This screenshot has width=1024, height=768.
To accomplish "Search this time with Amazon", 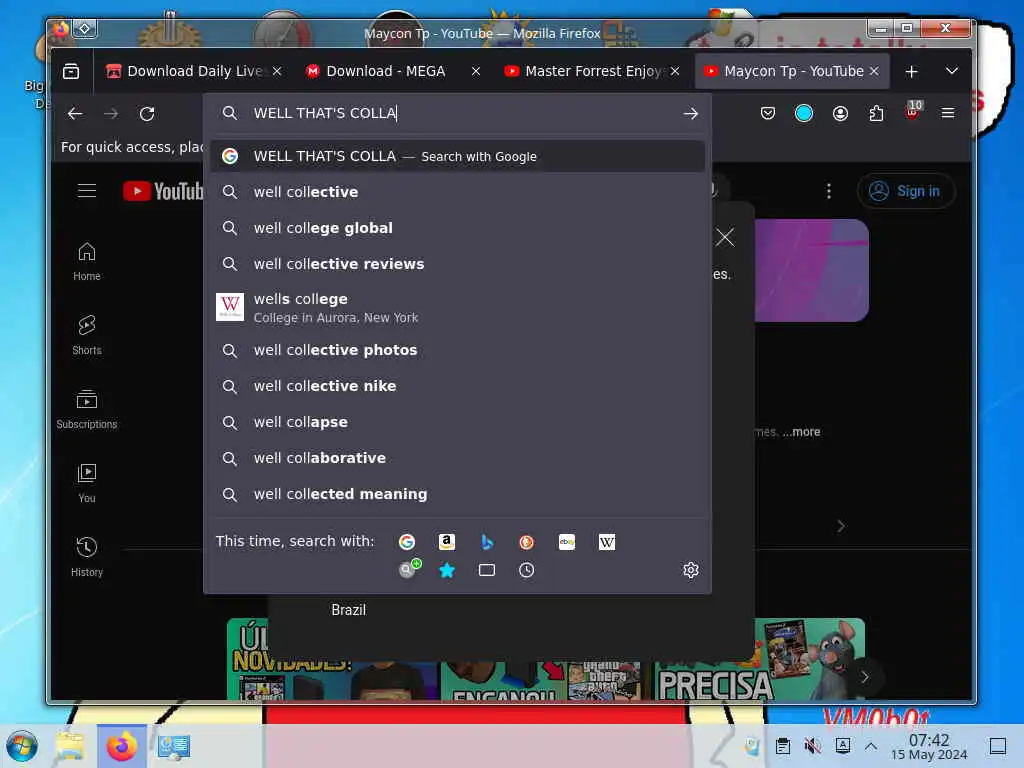I will (447, 542).
